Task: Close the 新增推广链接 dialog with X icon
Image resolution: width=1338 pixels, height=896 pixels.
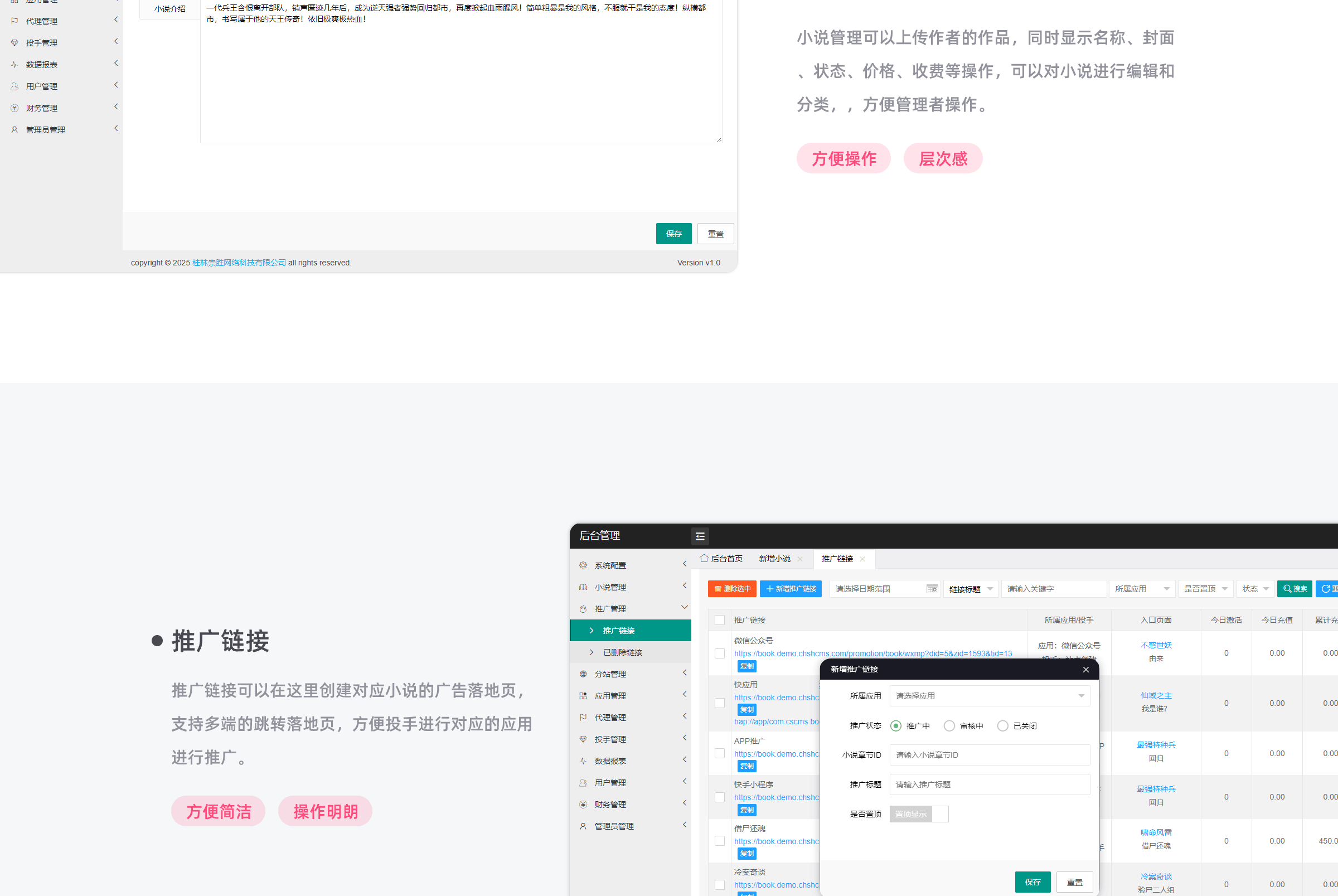Action: click(x=1085, y=670)
